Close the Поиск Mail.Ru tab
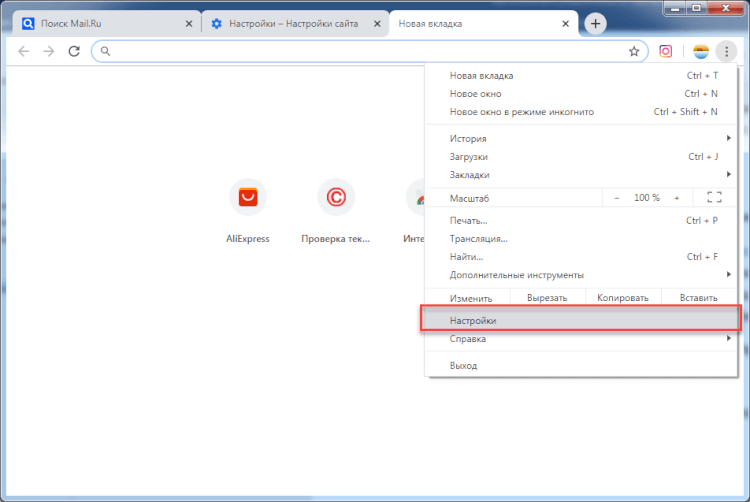Screen dimensions: 750x502 click(189, 23)
